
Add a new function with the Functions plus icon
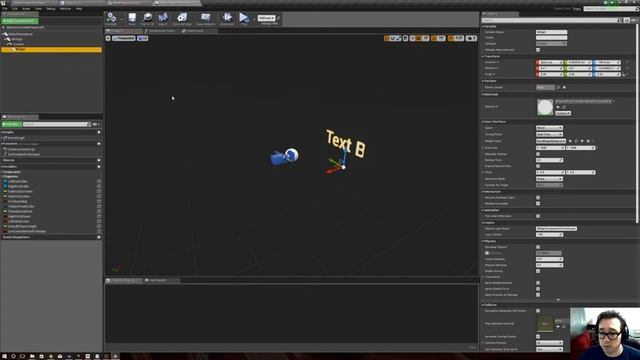[99, 144]
